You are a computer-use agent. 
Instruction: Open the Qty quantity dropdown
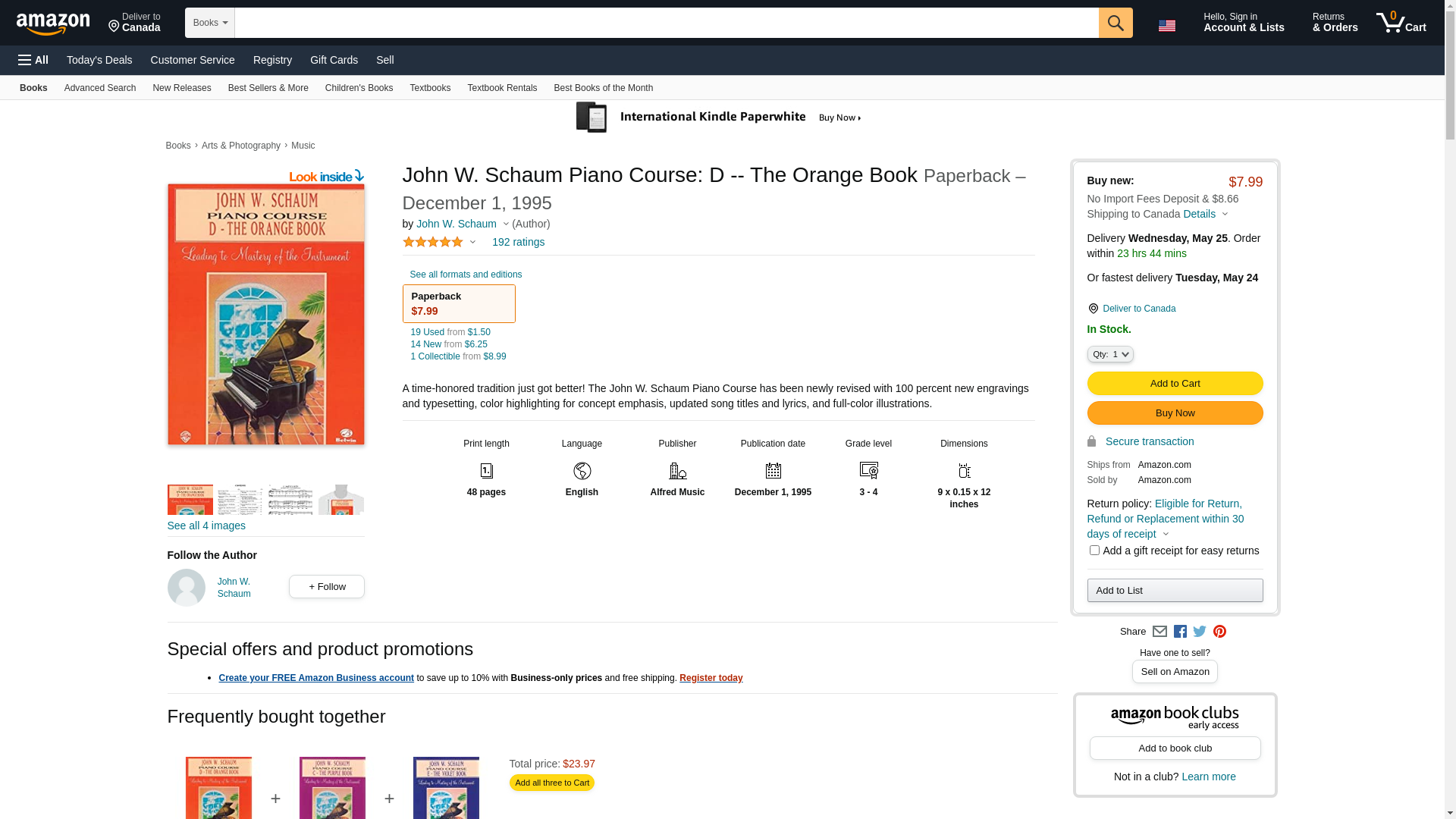coord(1110,354)
